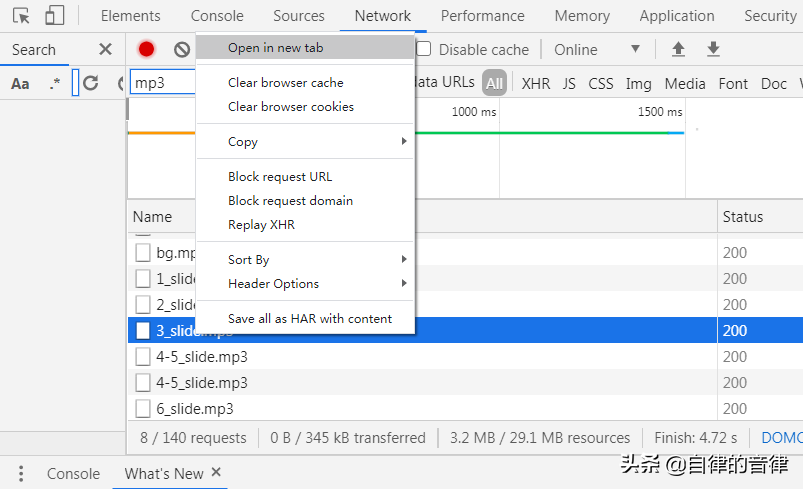This screenshot has width=803, height=489.
Task: Click the import HAR upload arrow
Action: (x=679, y=49)
